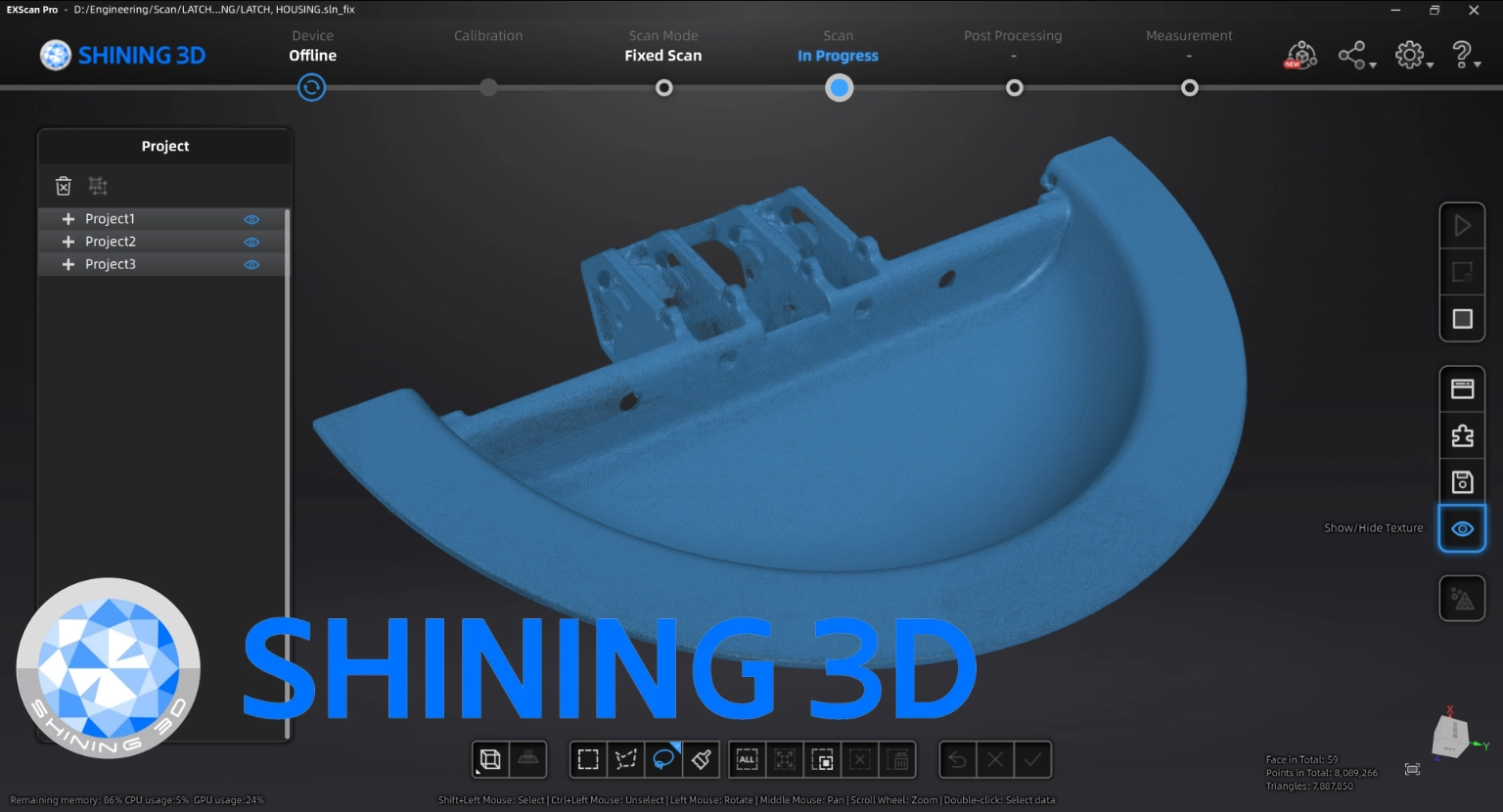Expand the Project1 tree item

(x=68, y=219)
